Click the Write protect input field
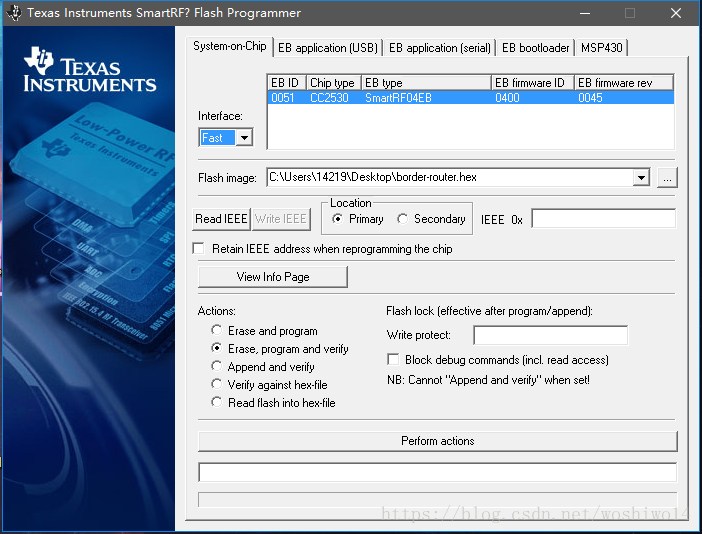Viewport: 702px width, 534px height. pos(550,335)
